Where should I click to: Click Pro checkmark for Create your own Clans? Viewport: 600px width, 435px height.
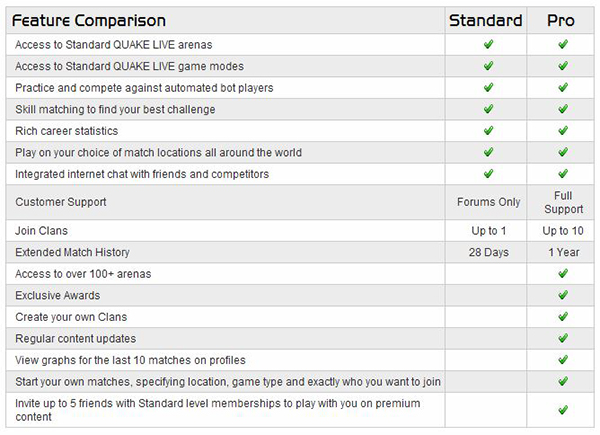tap(563, 316)
